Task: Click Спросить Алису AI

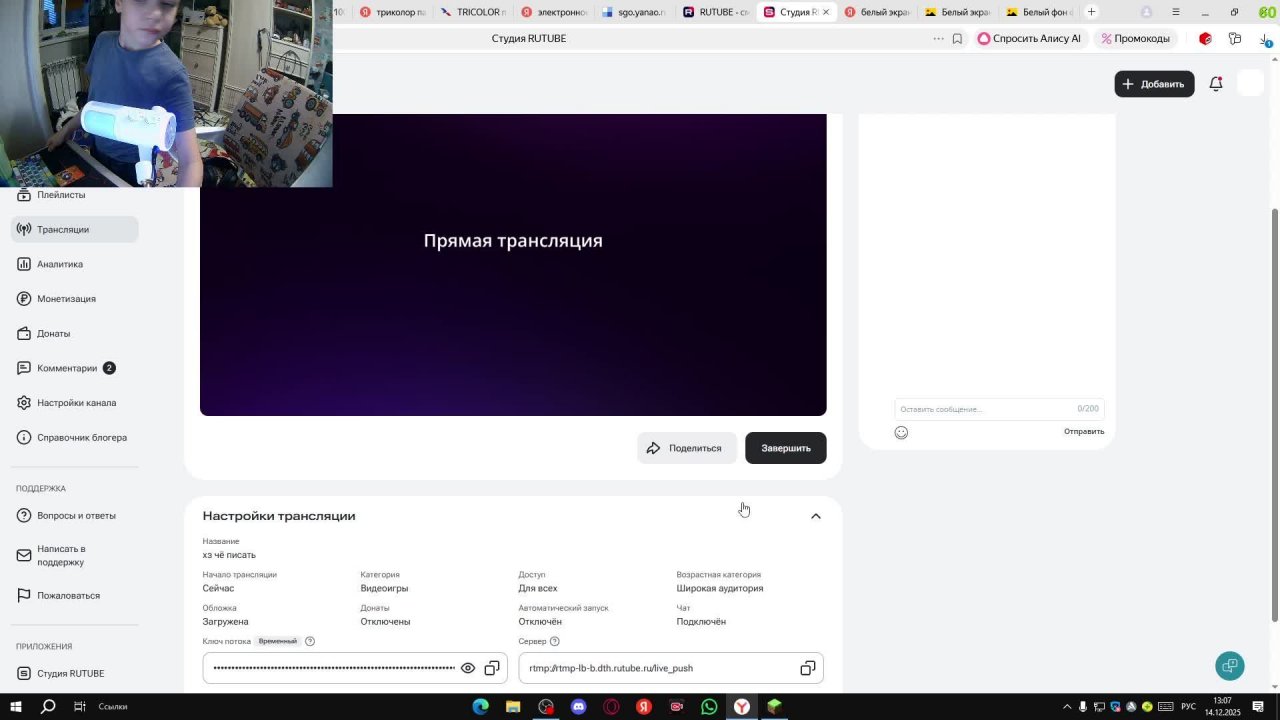Action: 1029,38
